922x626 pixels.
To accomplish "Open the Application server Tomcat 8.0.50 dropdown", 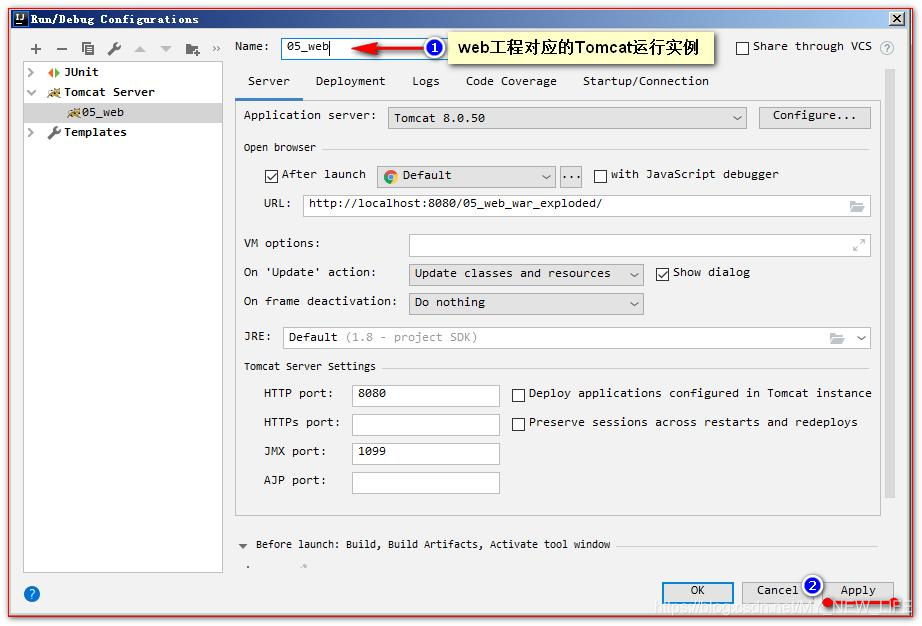I will (x=567, y=118).
